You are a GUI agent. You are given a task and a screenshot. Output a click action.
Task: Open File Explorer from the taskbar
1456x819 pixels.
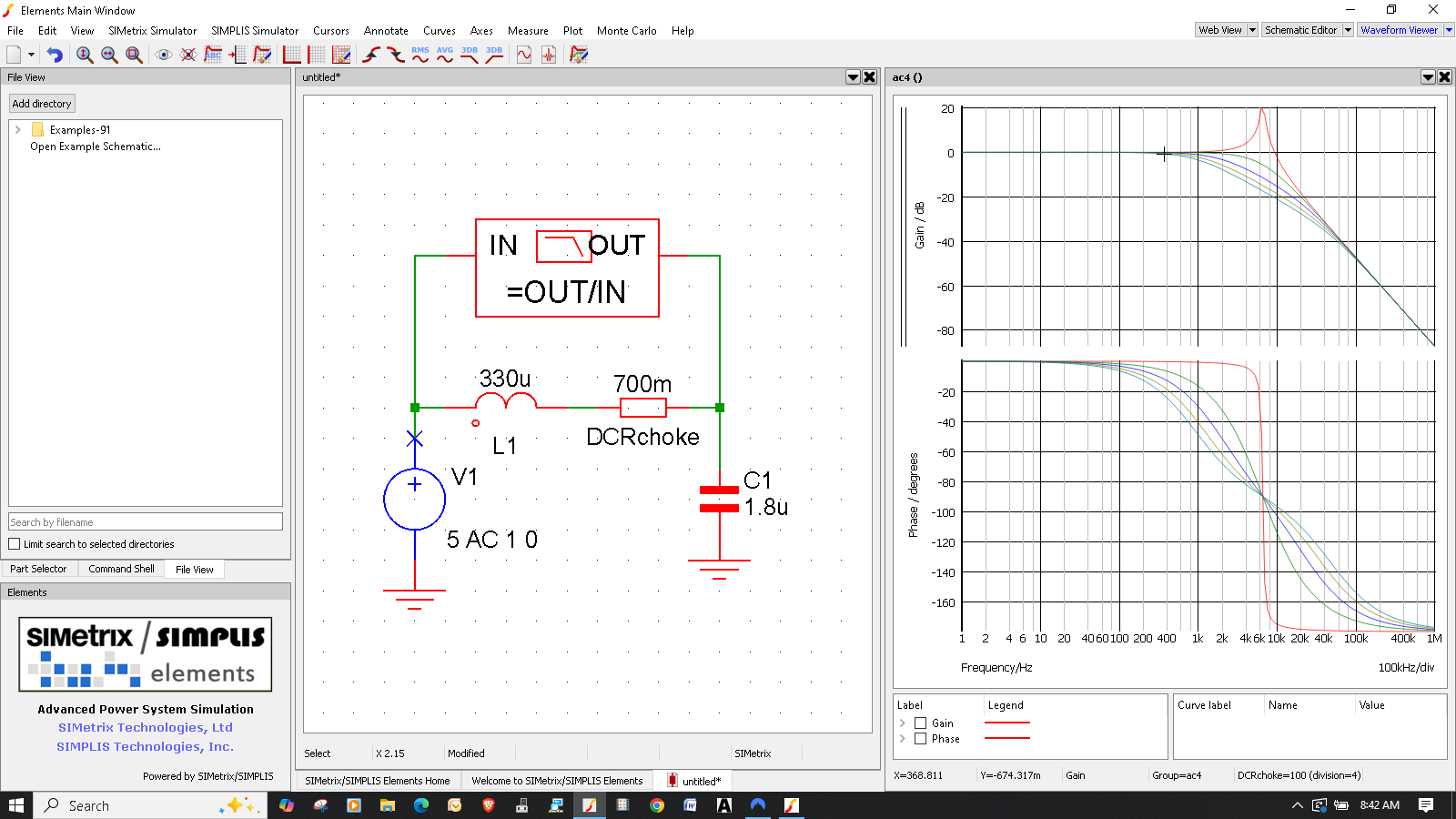[388, 805]
